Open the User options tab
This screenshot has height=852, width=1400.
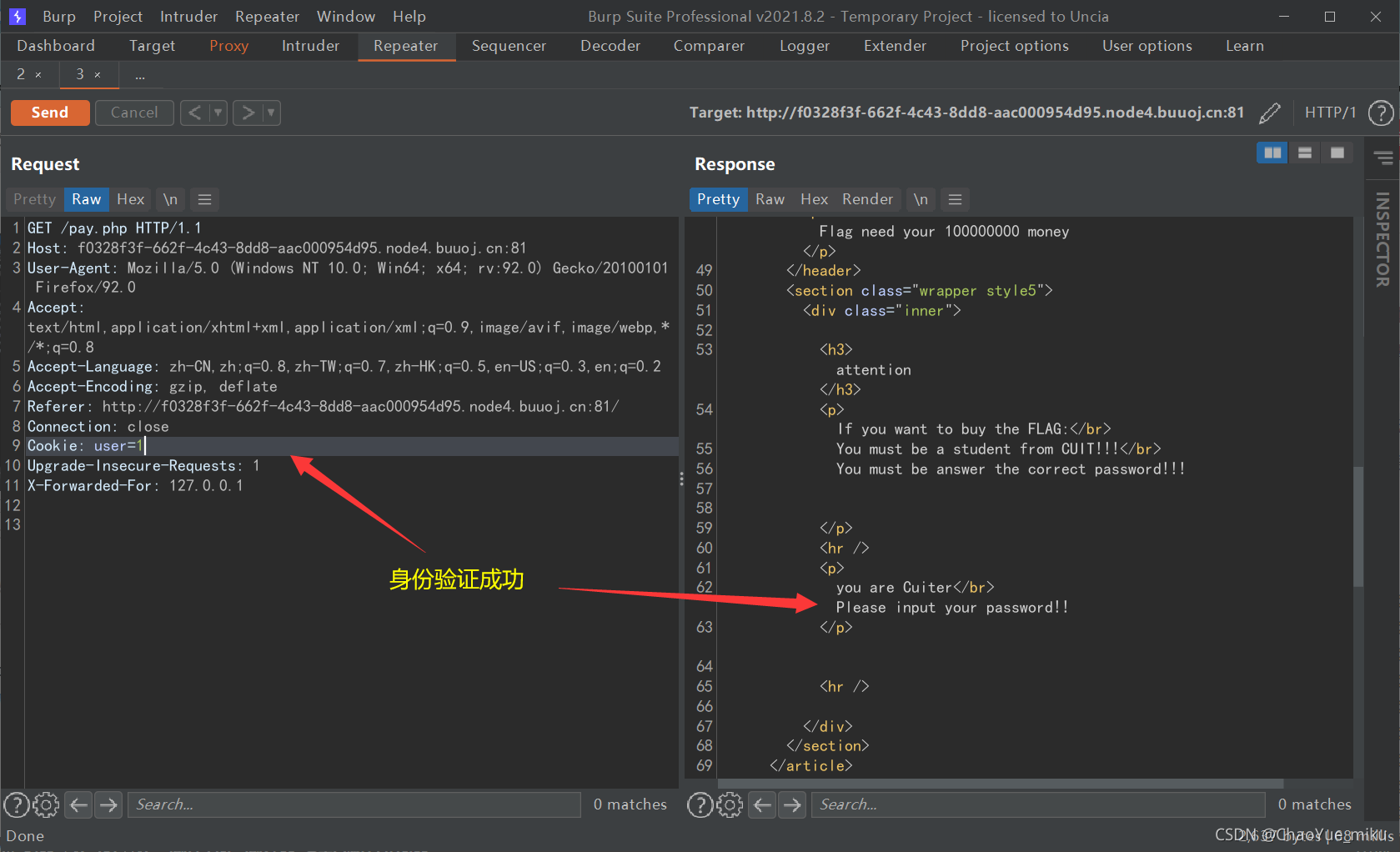click(x=1147, y=46)
